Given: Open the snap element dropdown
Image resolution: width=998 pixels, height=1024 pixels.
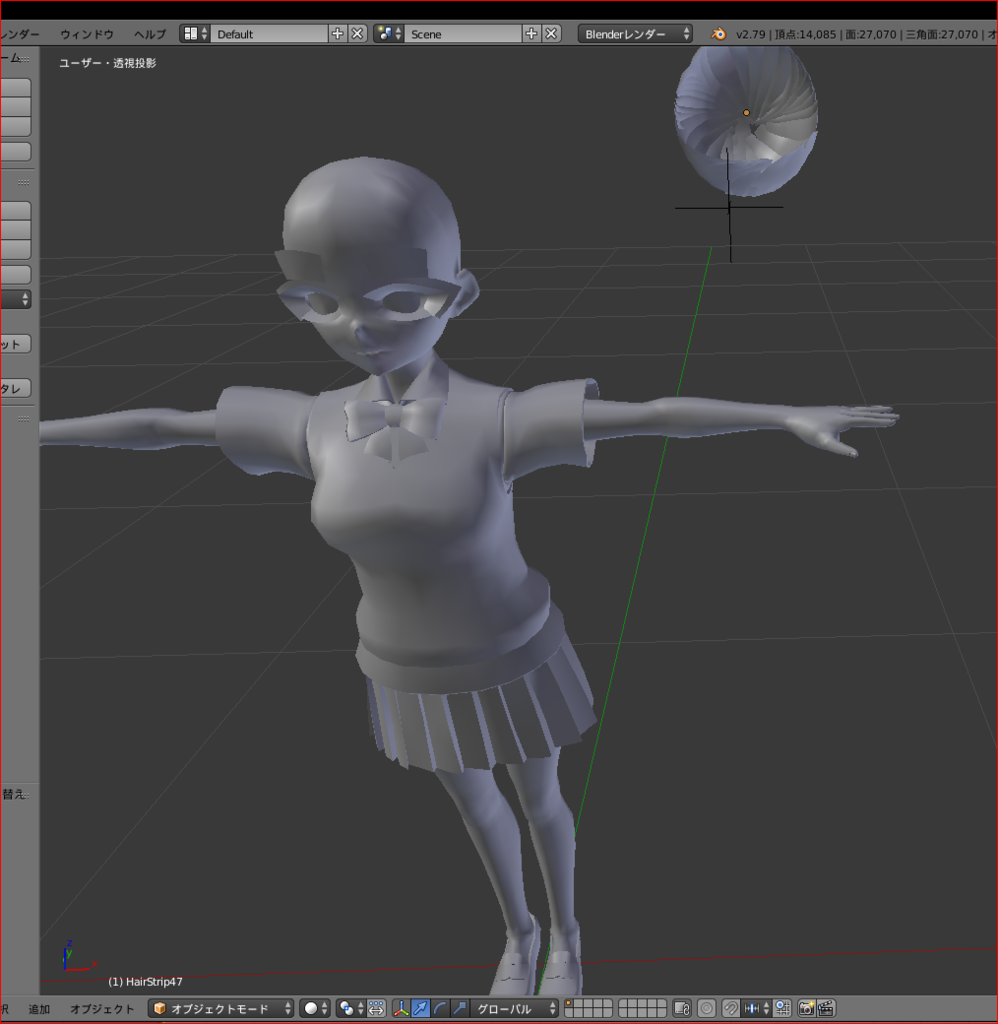Looking at the screenshot, I should point(756,1009).
